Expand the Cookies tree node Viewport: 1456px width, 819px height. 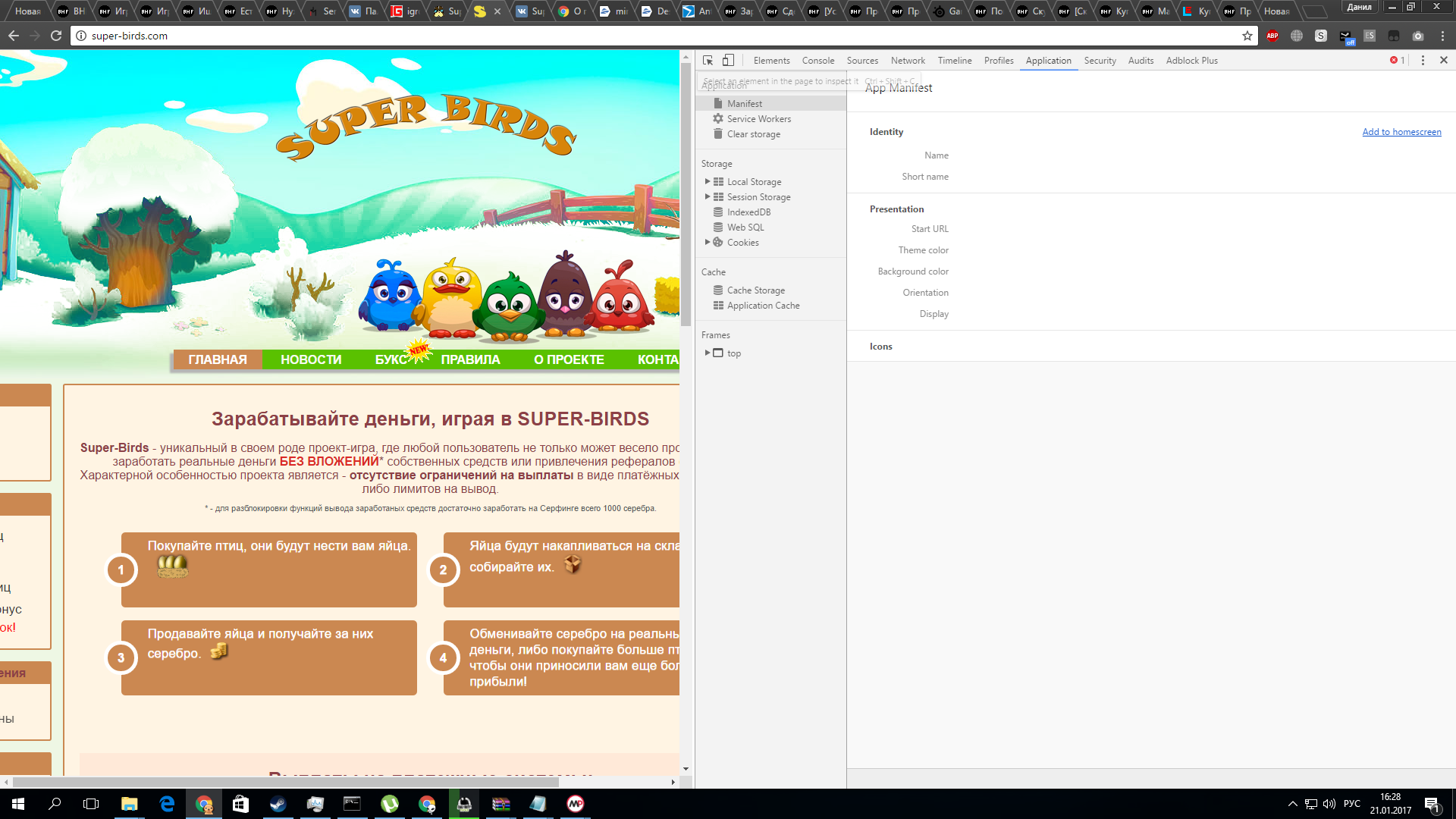coord(708,243)
